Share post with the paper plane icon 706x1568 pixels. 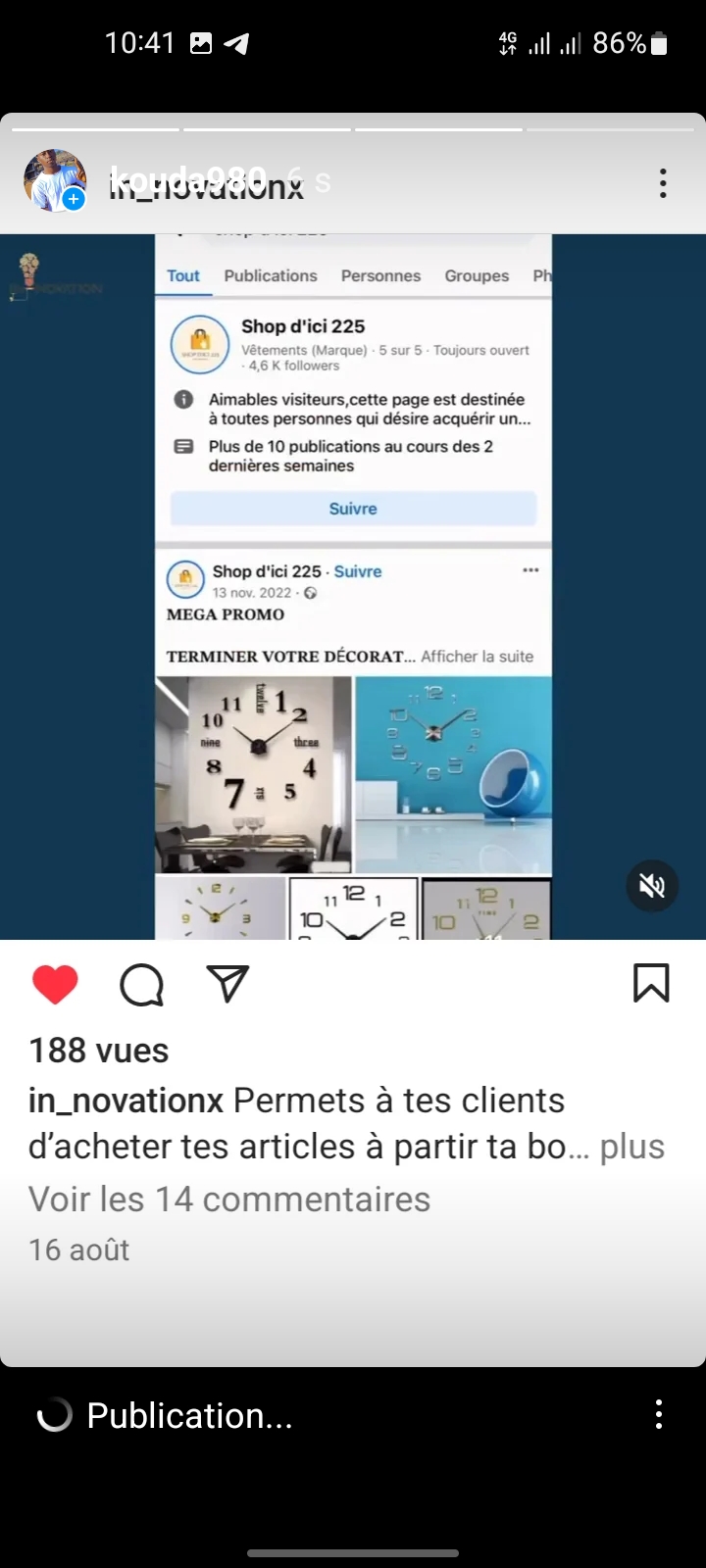(227, 983)
